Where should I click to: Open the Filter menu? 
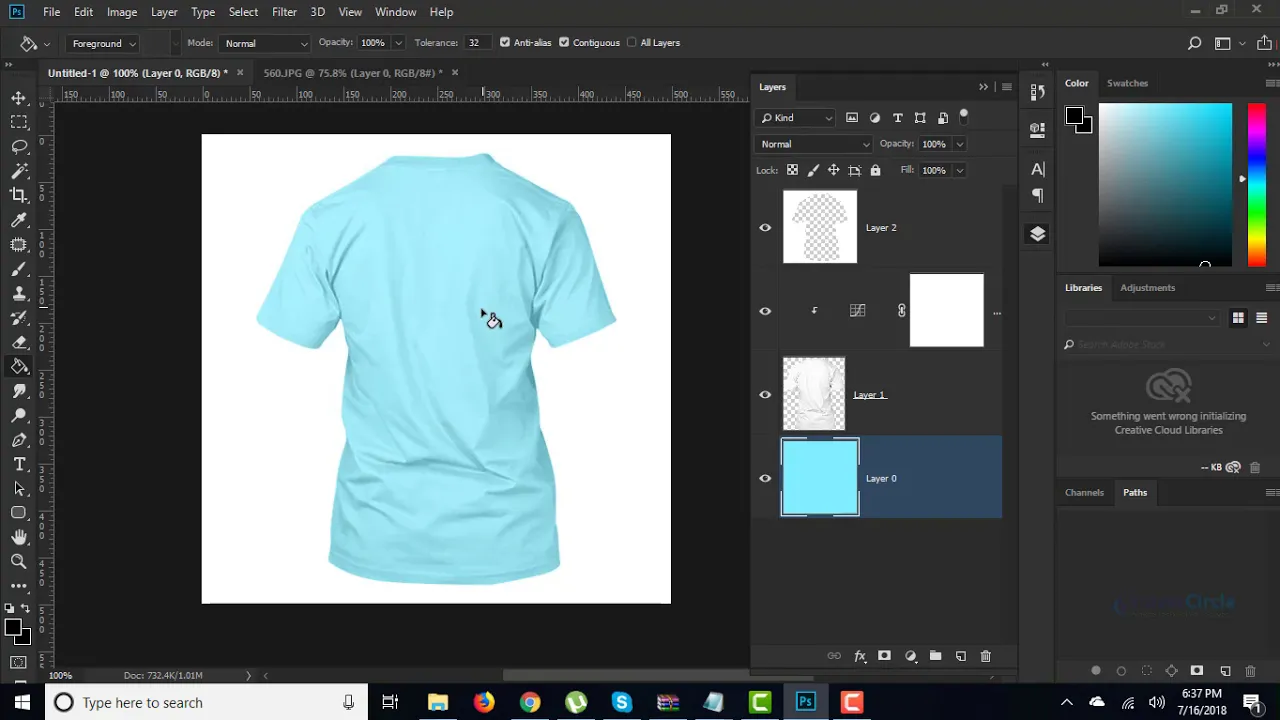284,12
